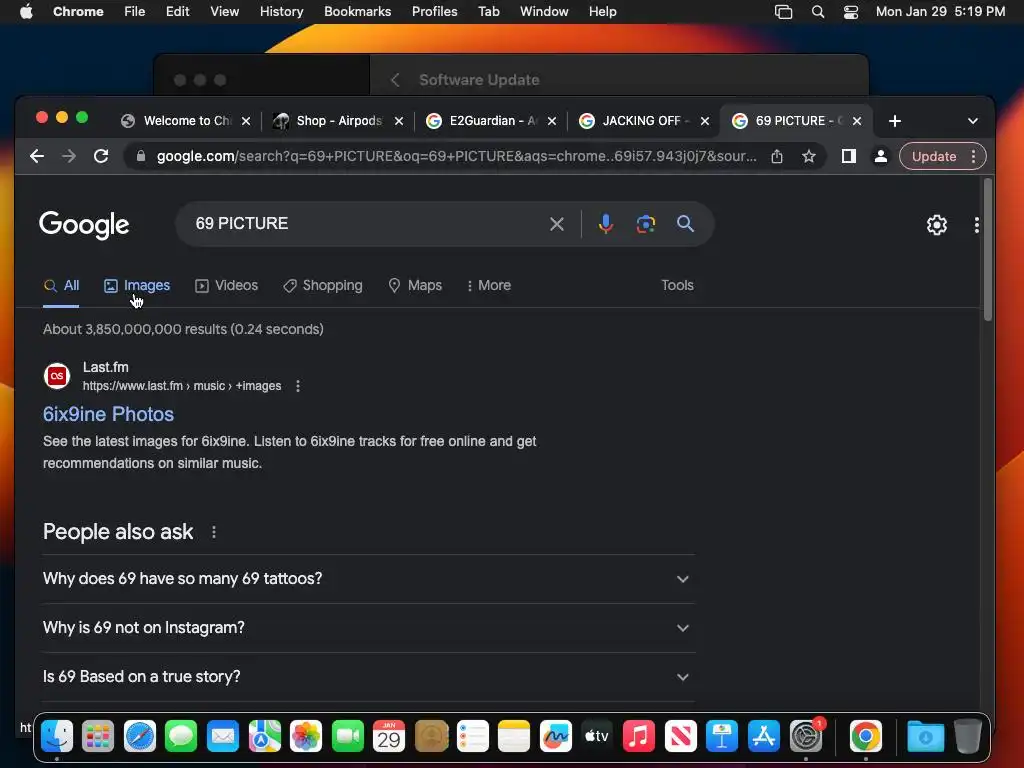
Task: Click the Google logo to go home
Action: [x=84, y=225]
